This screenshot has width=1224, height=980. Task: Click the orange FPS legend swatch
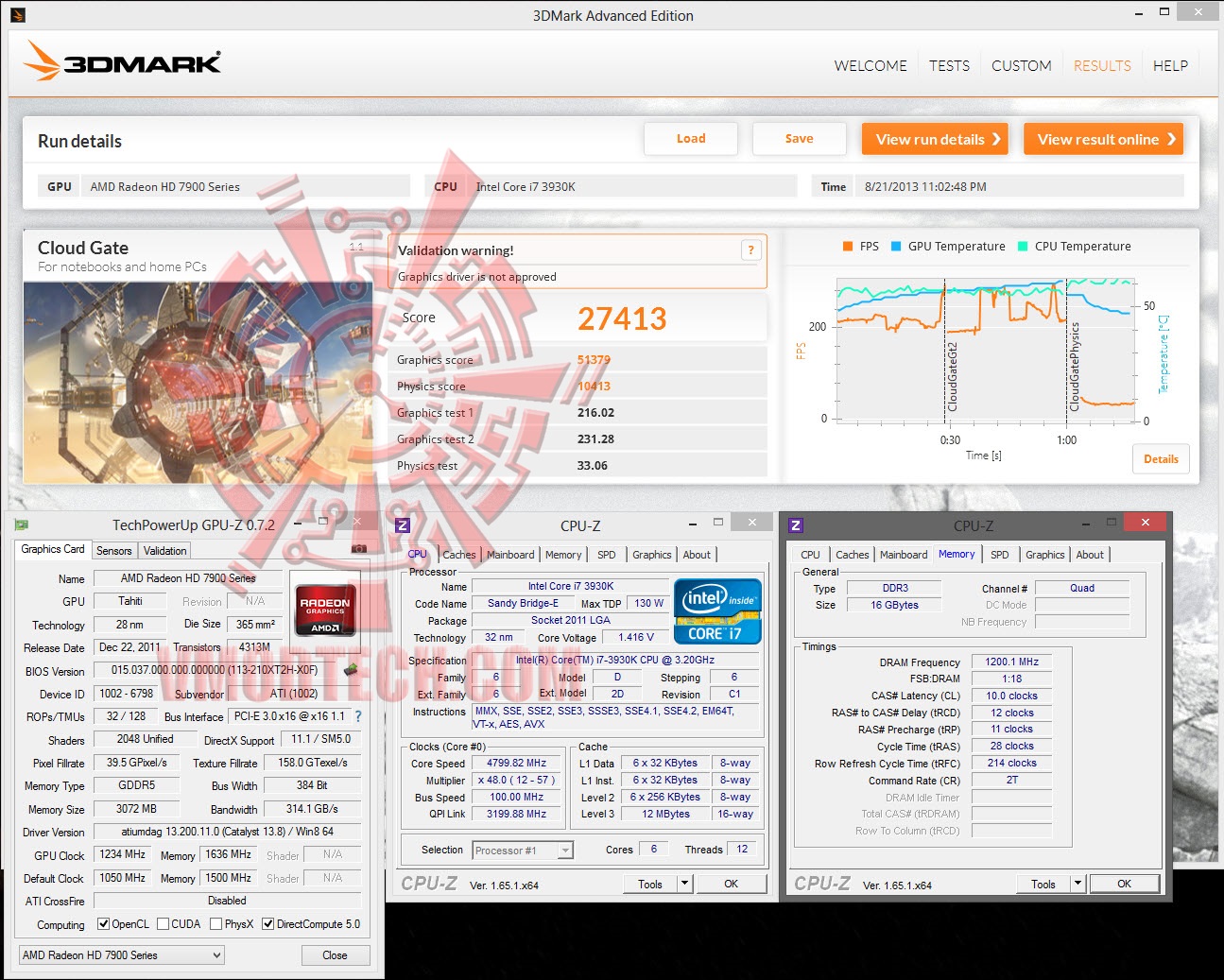[x=848, y=247]
